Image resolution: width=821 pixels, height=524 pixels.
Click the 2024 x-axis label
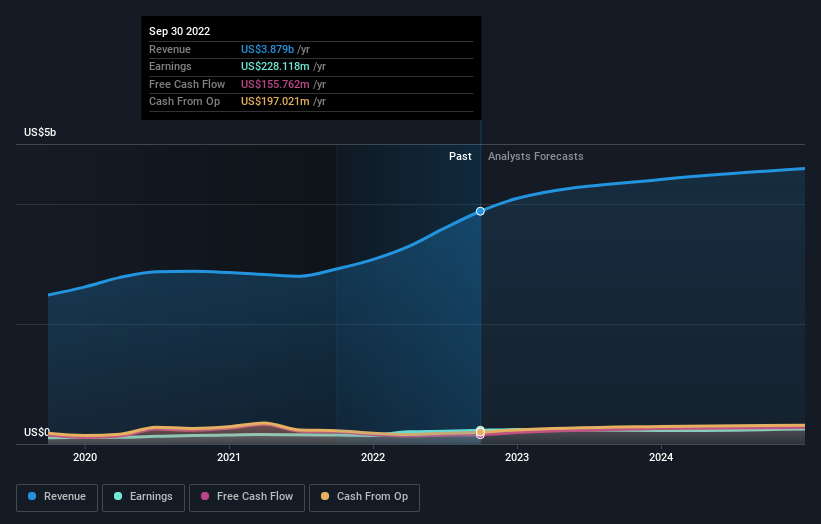tap(661, 457)
